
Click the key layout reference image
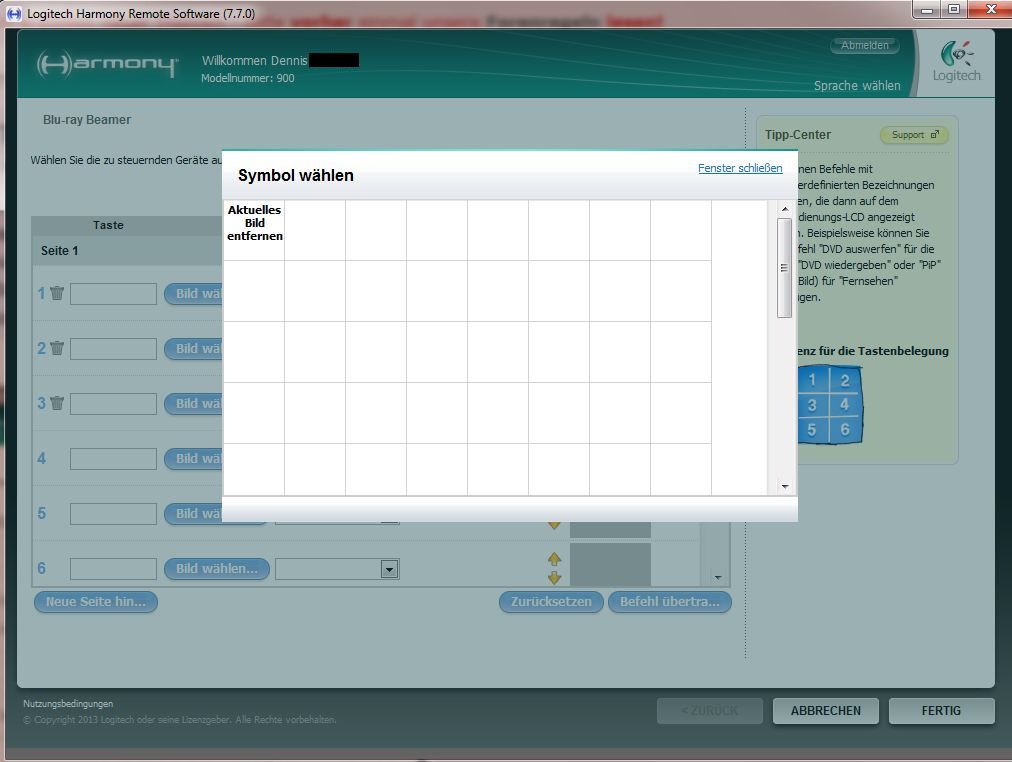point(830,405)
